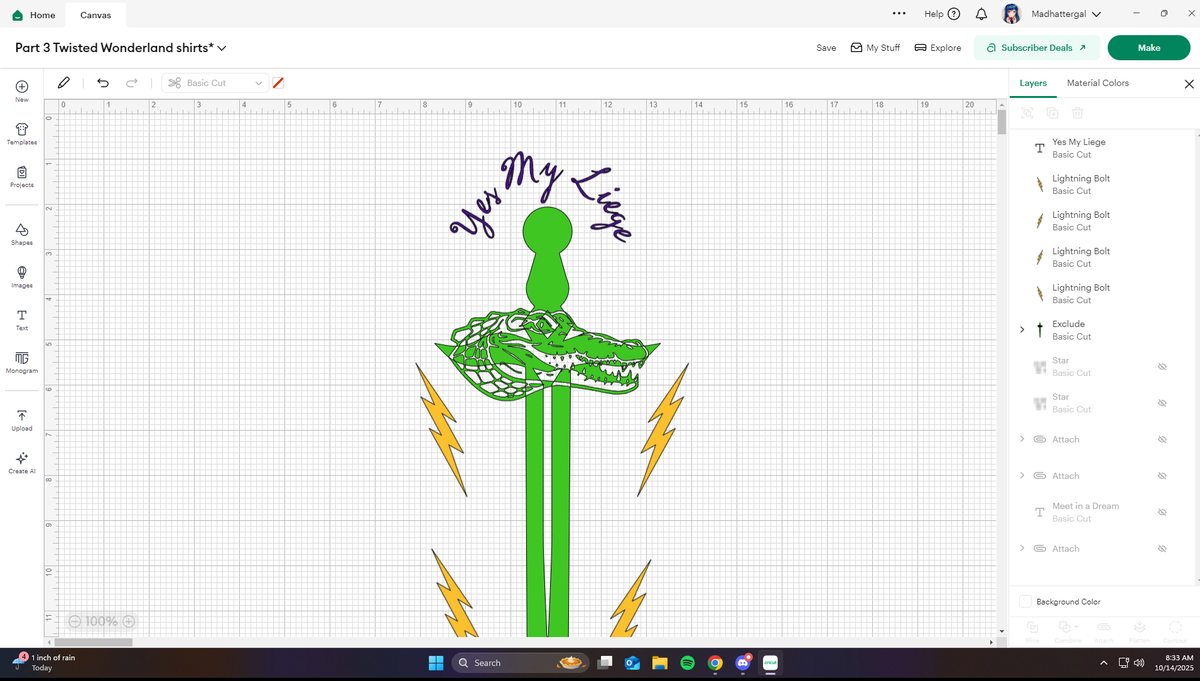Viewport: 1200px width, 681px height.
Task: Expand the Attach group above Meet in a Dream
Action: (1021, 475)
